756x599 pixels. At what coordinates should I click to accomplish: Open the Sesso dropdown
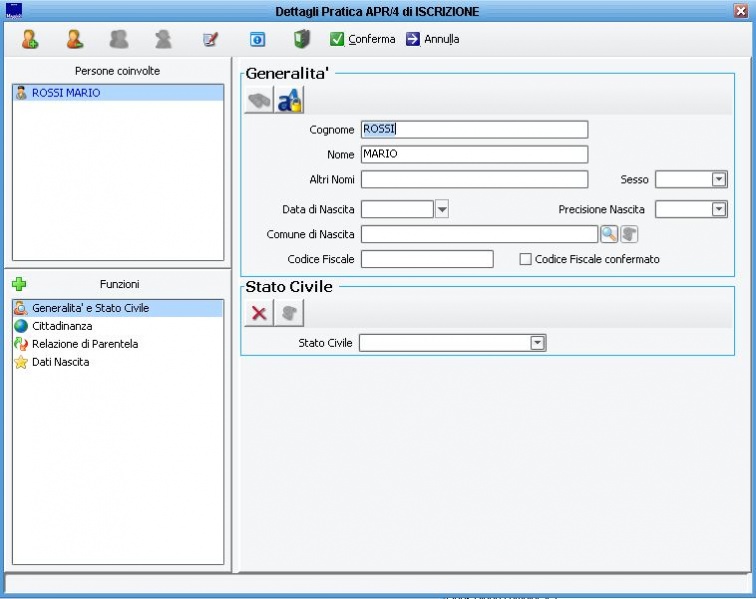719,180
